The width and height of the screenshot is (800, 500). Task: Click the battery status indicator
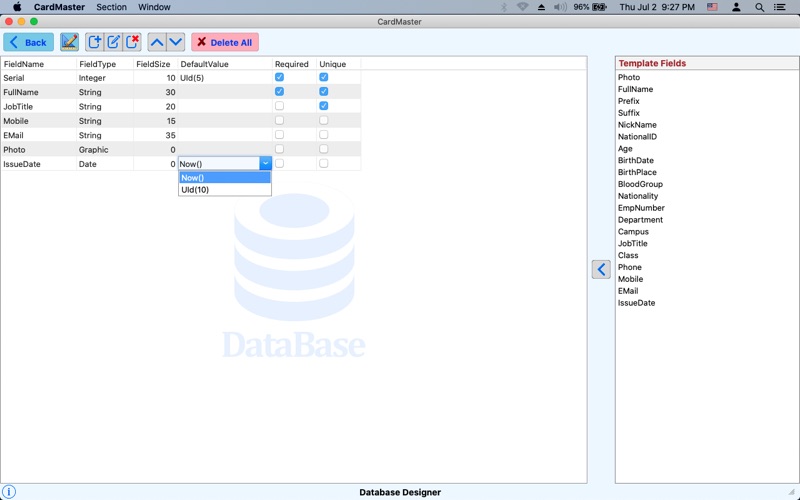[590, 7]
